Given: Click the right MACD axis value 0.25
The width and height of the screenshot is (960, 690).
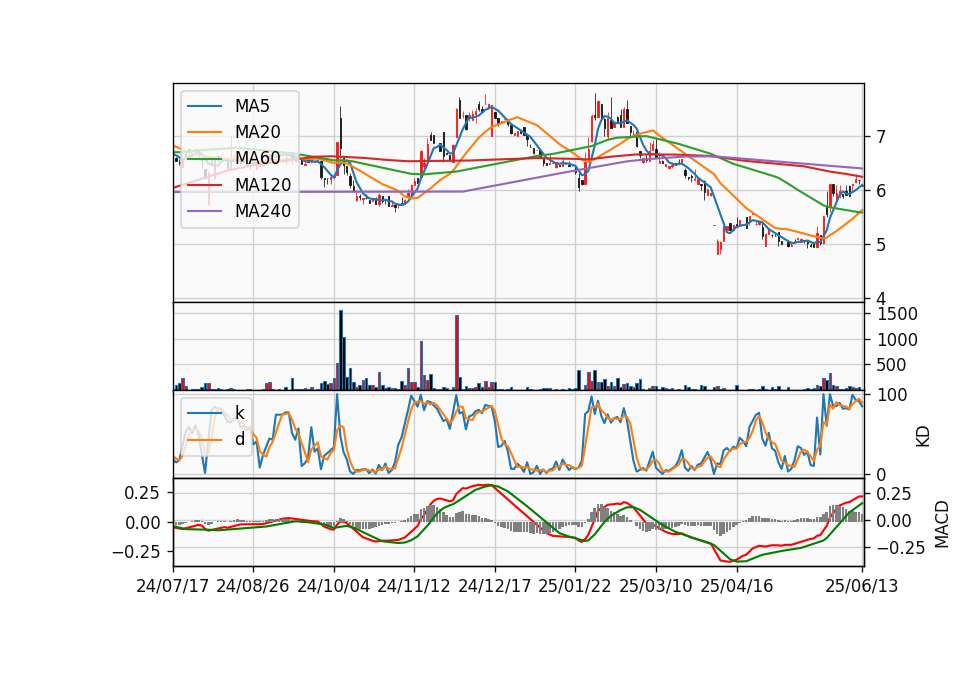Looking at the screenshot, I should (x=894, y=493).
